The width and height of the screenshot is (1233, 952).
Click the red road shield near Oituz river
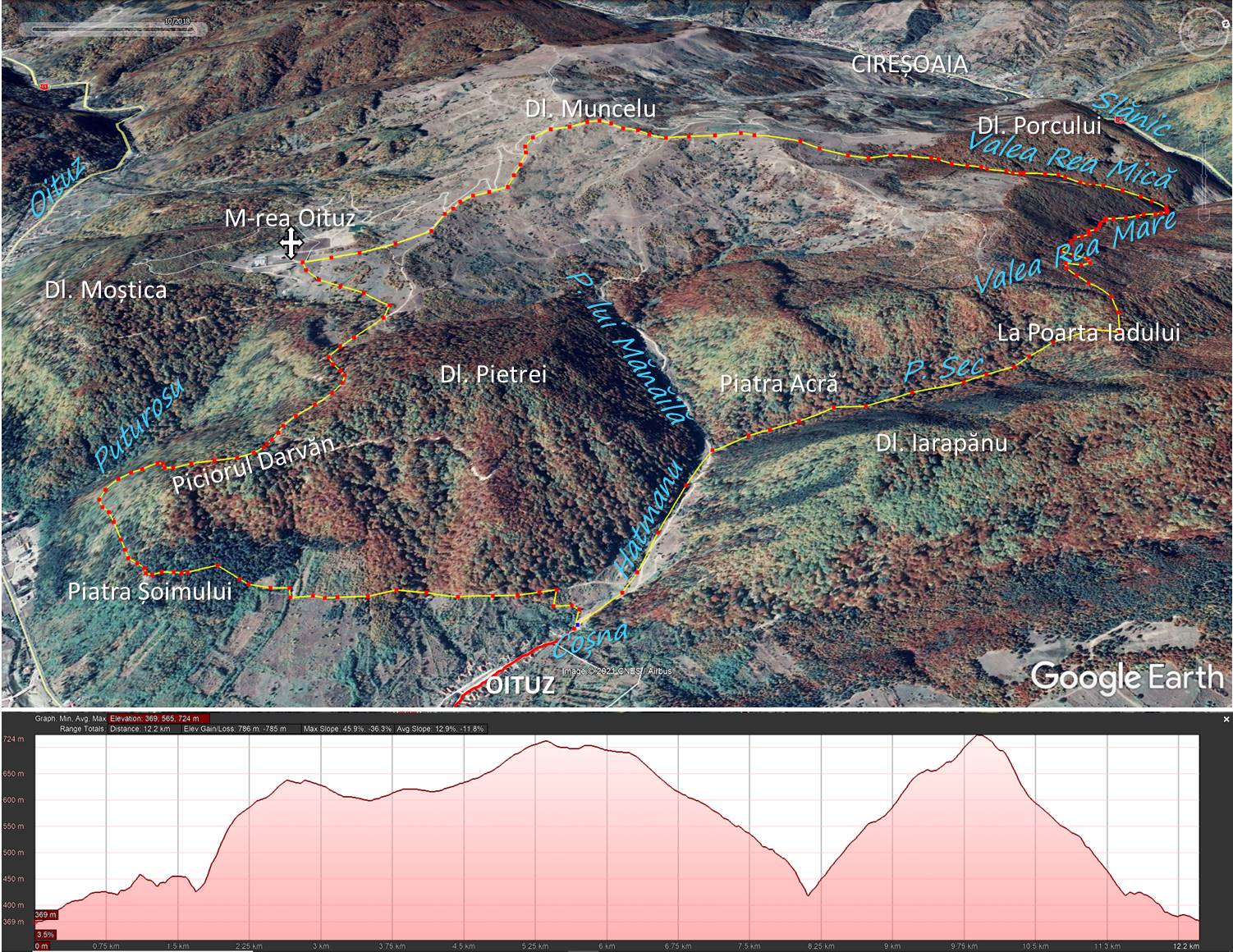click(44, 85)
